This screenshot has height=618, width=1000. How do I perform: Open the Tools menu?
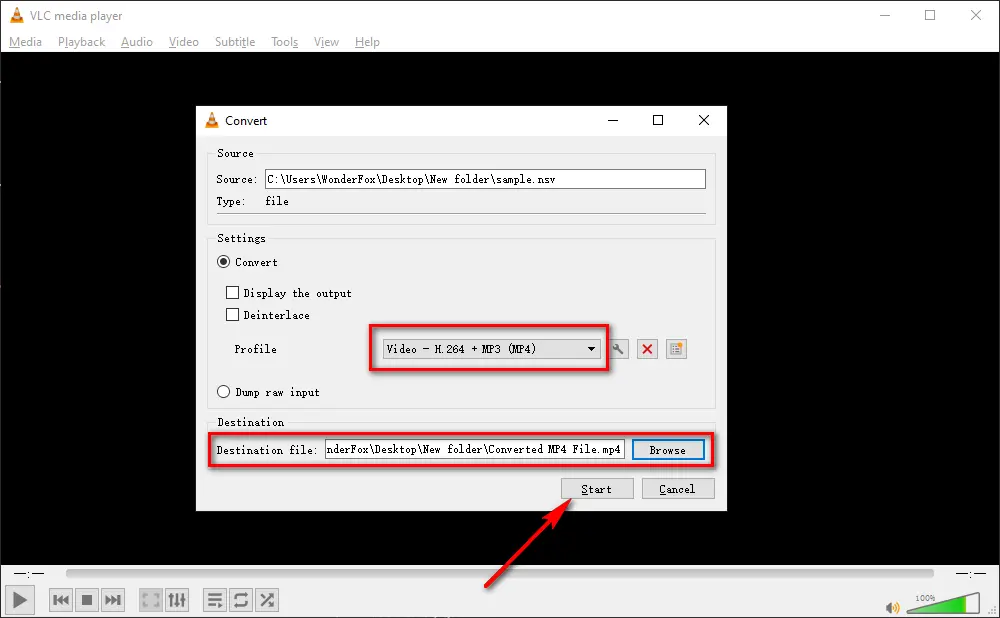[x=284, y=41]
